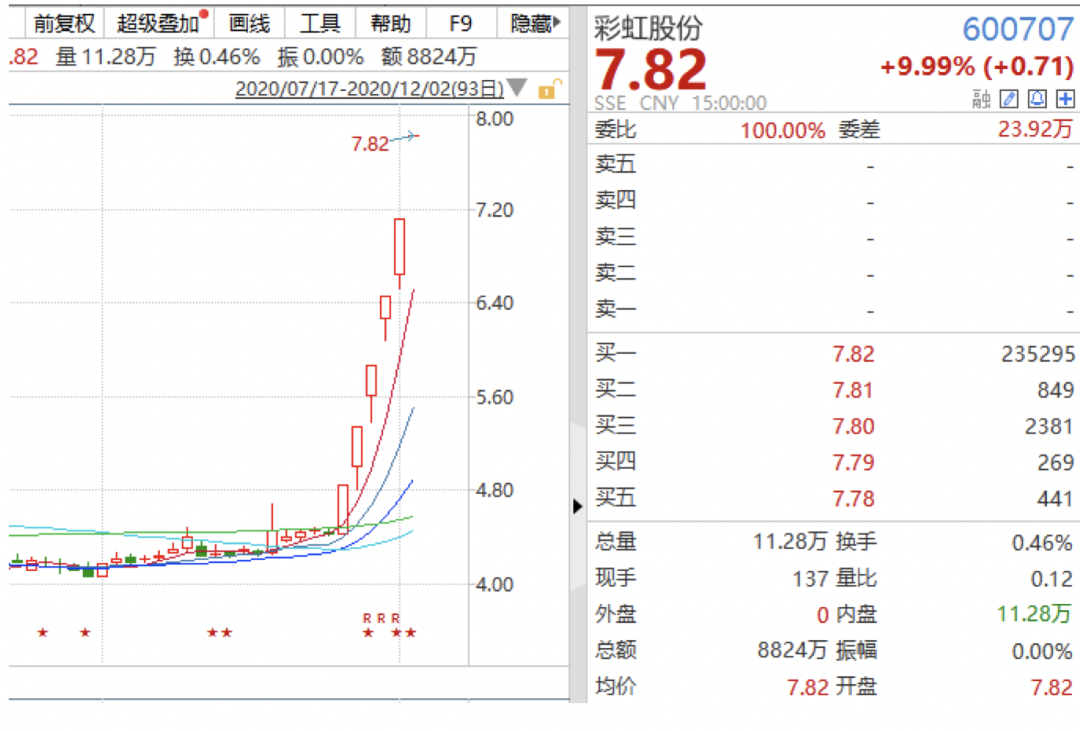Click the edit note pencil icon
Image resolution: width=1080 pixels, height=731 pixels.
pos(1009,99)
